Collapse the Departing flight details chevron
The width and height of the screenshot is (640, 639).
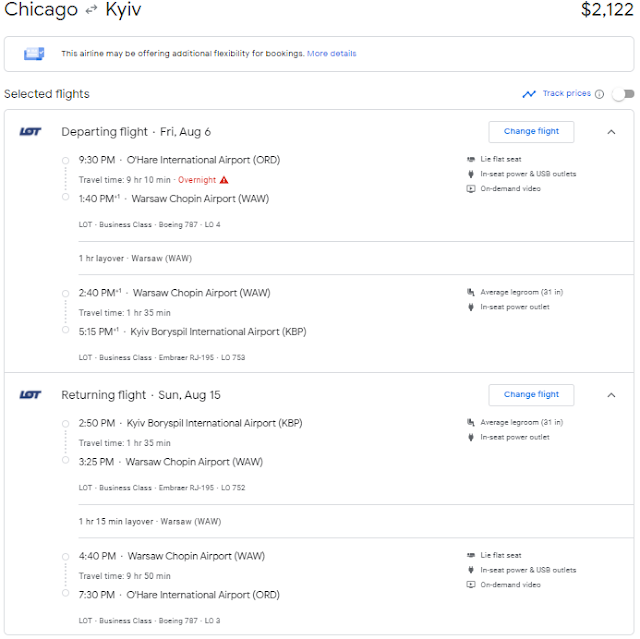coord(611,131)
